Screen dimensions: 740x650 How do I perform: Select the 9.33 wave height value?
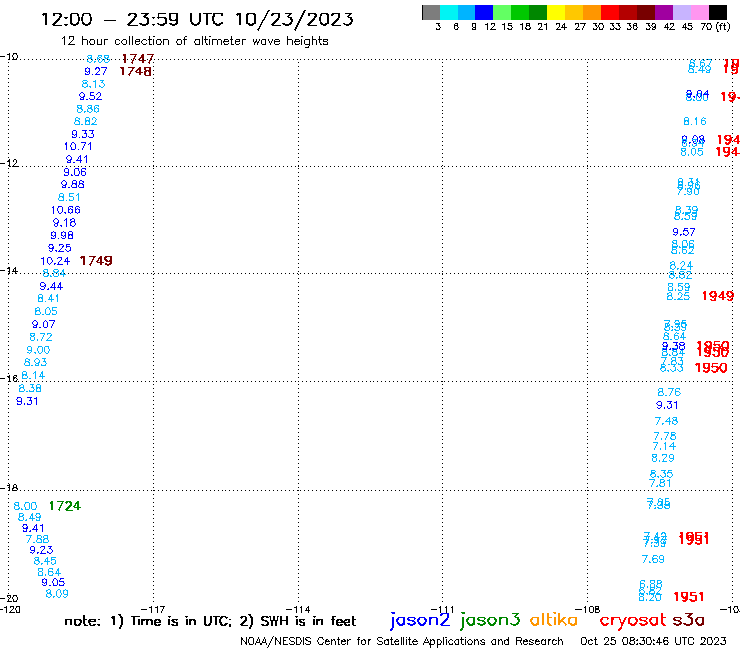(83, 135)
